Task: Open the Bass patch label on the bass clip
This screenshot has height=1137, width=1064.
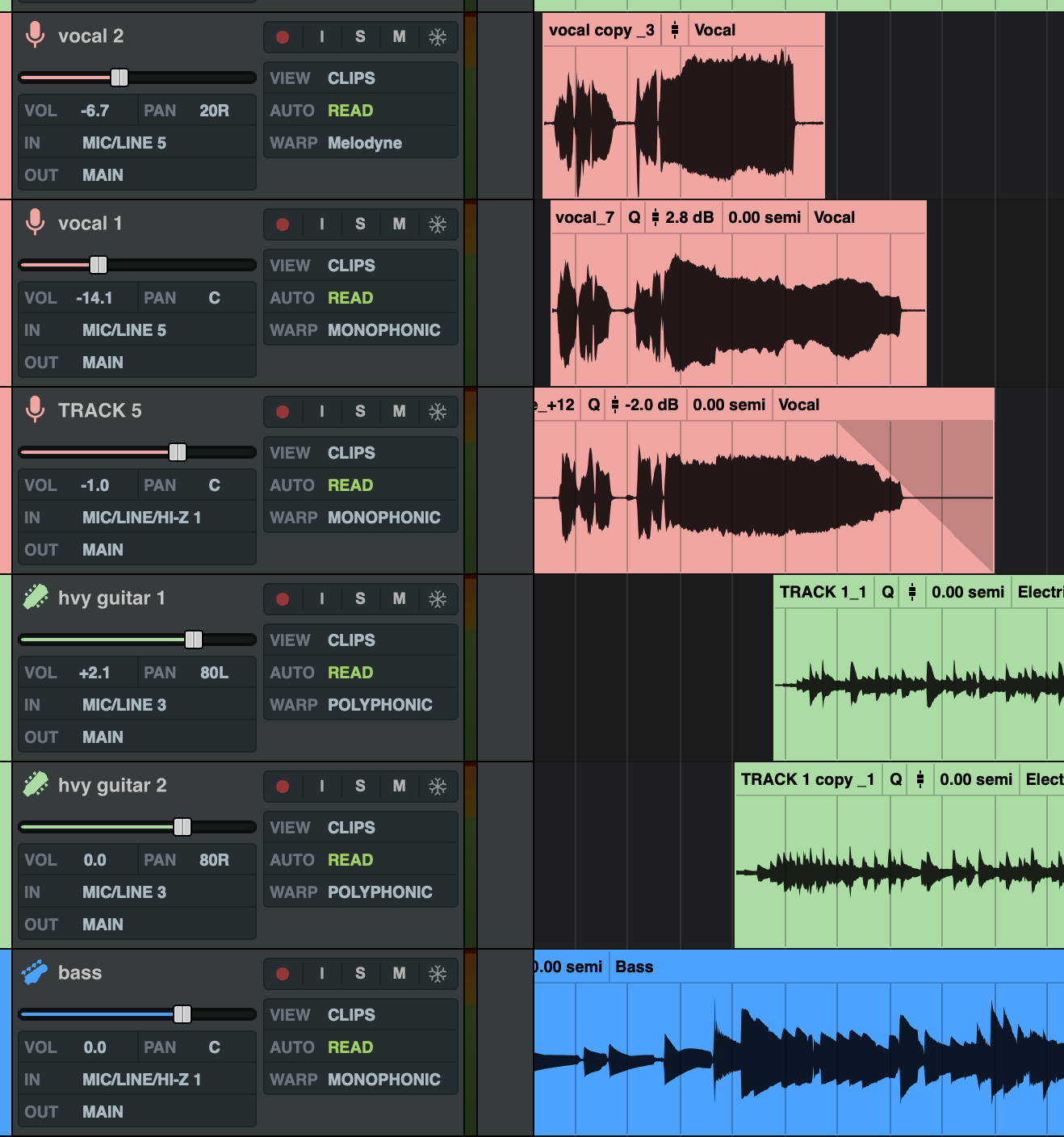Action: point(635,966)
